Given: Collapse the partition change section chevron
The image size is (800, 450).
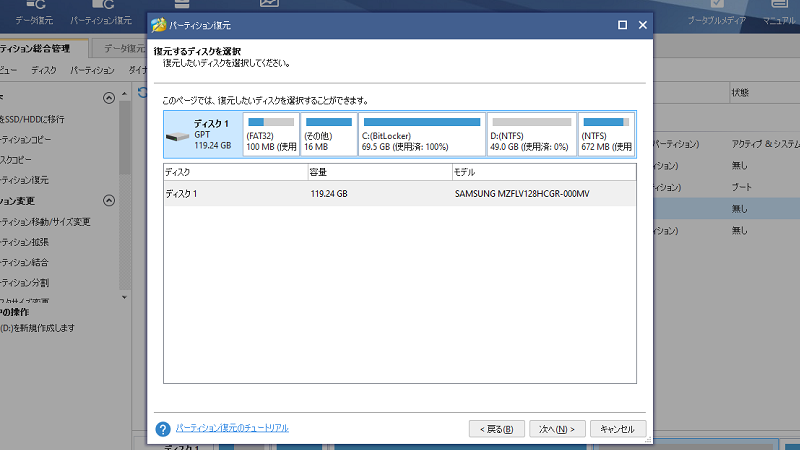Looking at the screenshot, I should pos(109,201).
